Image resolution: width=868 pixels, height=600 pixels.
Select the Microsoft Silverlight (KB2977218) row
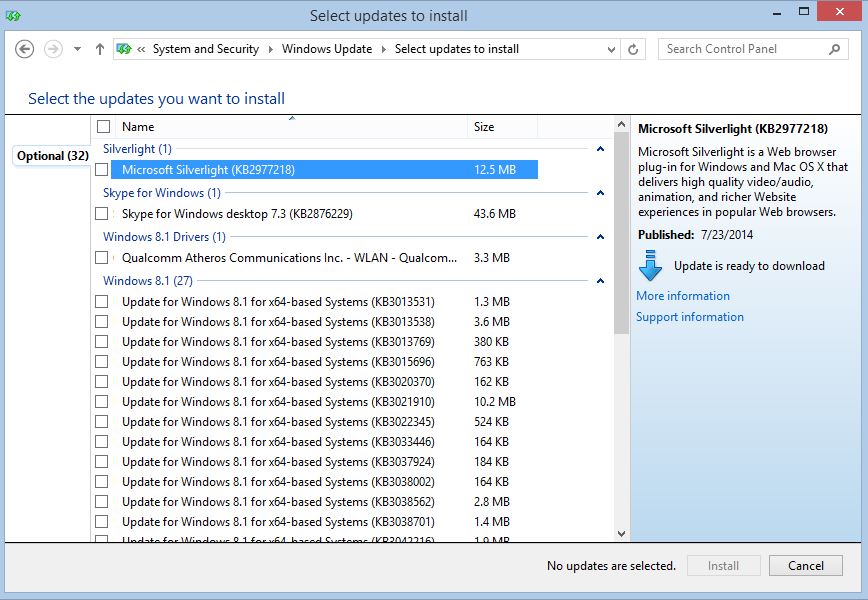(x=324, y=169)
